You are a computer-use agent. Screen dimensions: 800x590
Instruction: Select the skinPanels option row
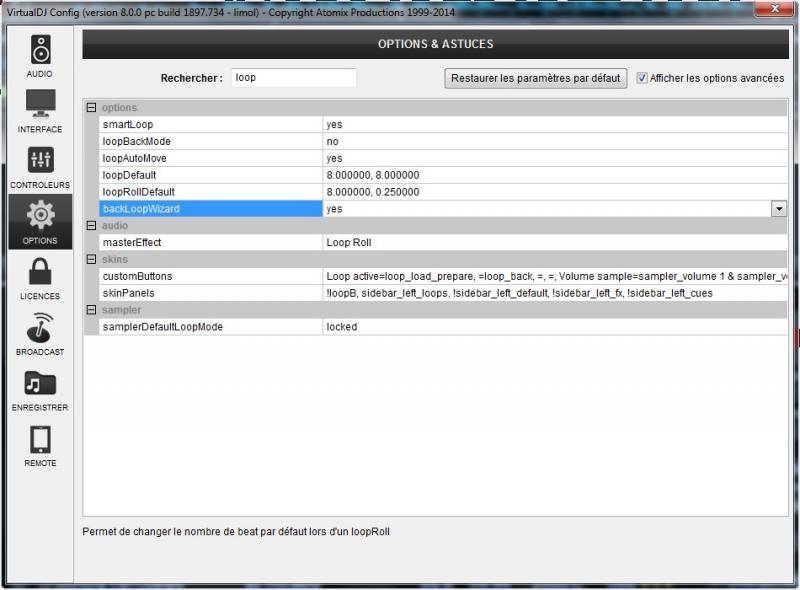click(x=443, y=293)
